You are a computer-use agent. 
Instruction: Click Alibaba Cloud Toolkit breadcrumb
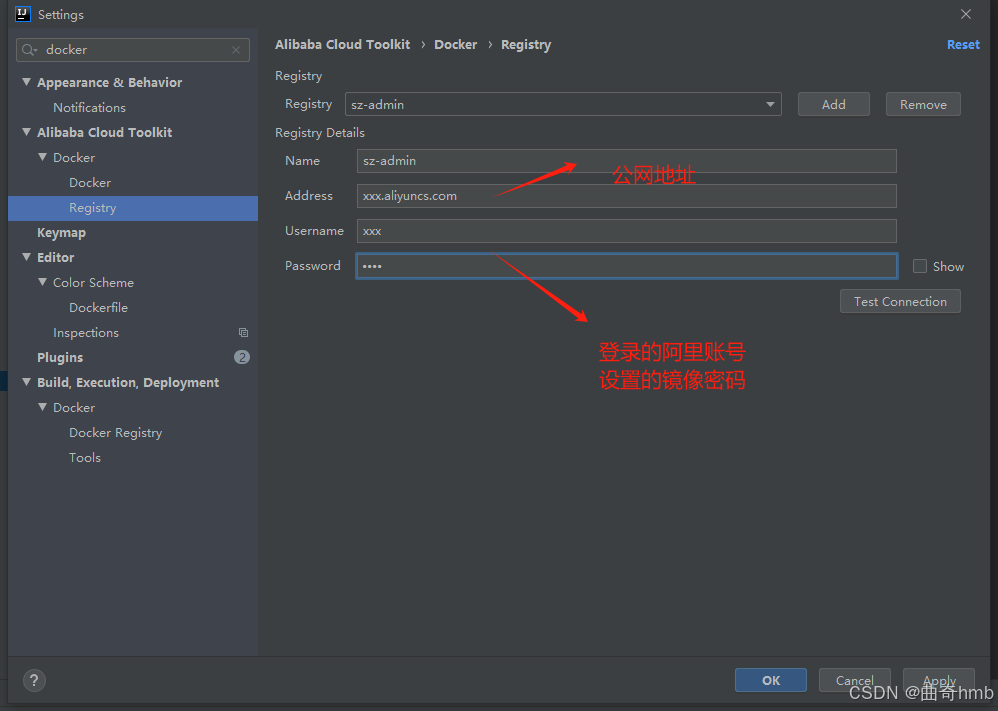[342, 45]
